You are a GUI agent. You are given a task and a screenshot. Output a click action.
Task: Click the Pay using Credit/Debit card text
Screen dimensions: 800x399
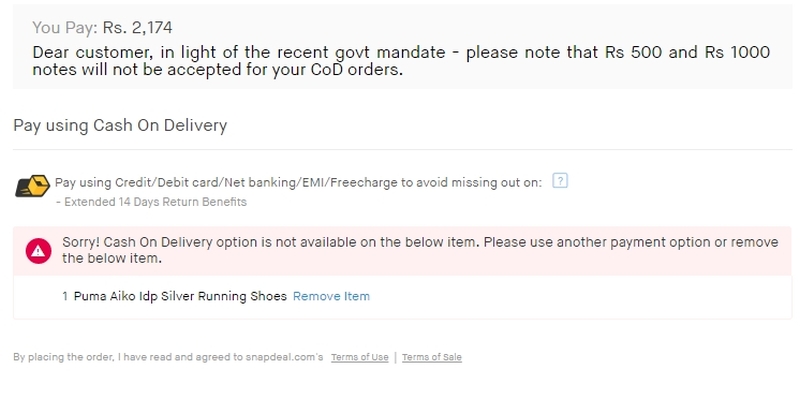tap(298, 183)
